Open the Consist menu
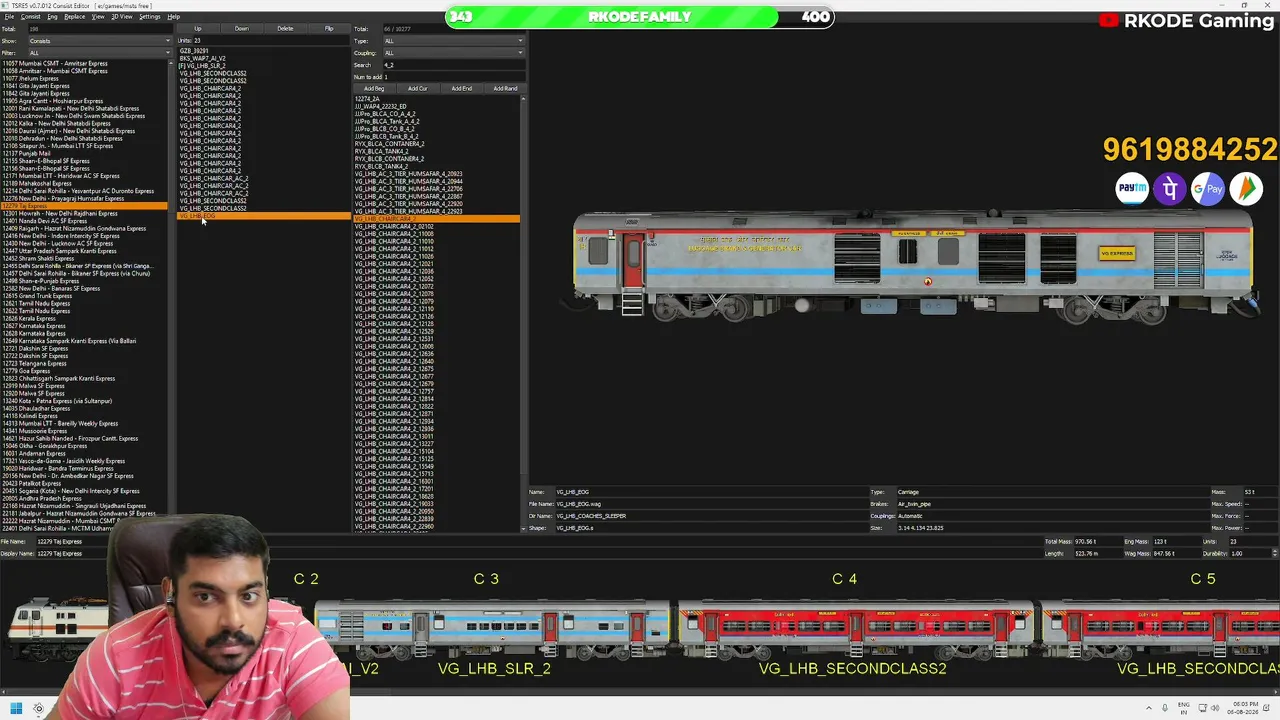The height and width of the screenshot is (720, 1280). [x=30, y=17]
